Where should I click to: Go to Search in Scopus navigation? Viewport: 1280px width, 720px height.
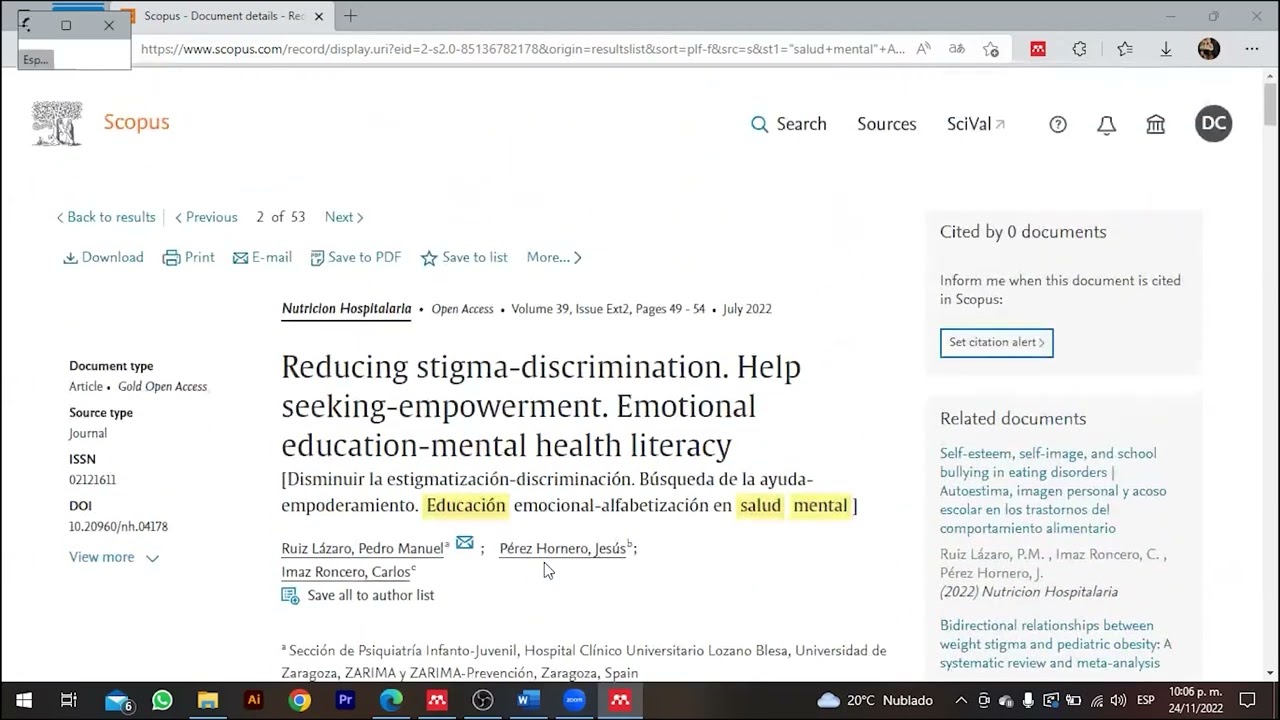pos(789,124)
